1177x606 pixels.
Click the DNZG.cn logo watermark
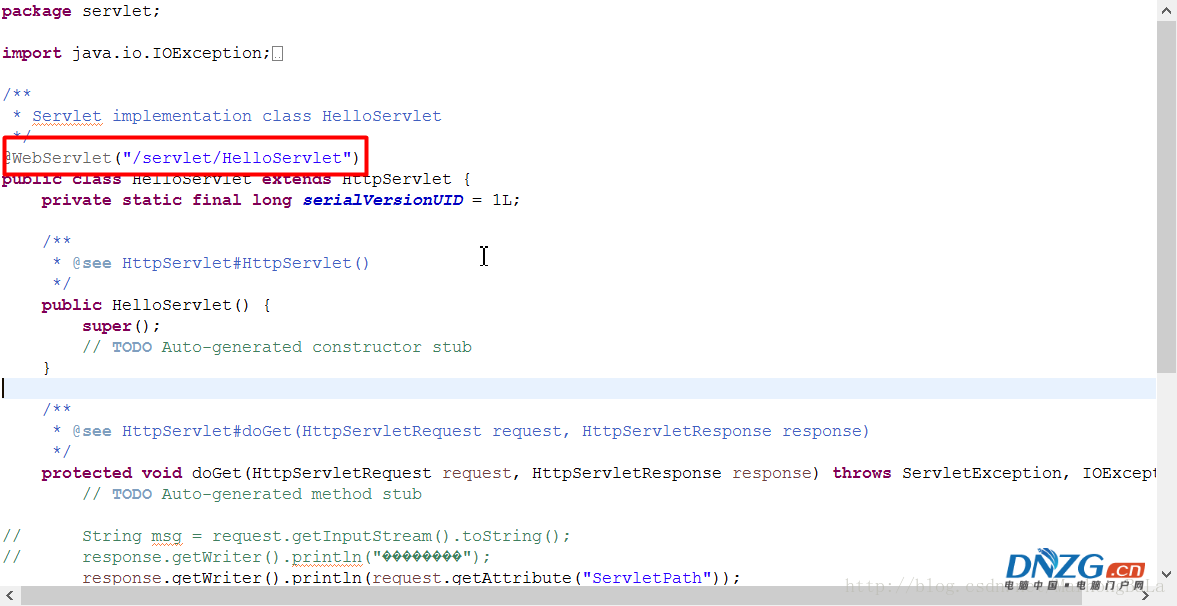(x=1074, y=567)
